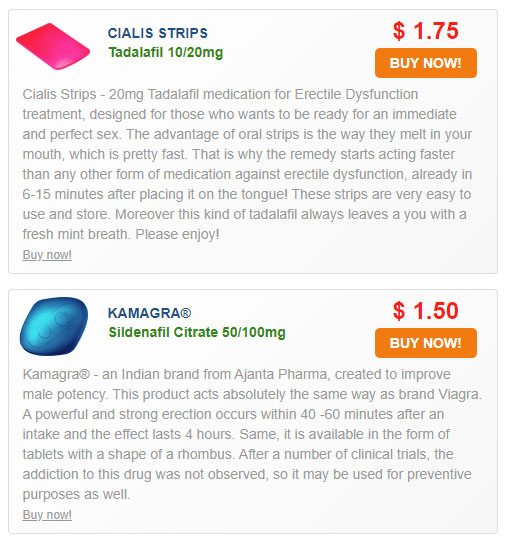Click the pink Cialis Strips product image
Screen dimensions: 505x541
53,46
